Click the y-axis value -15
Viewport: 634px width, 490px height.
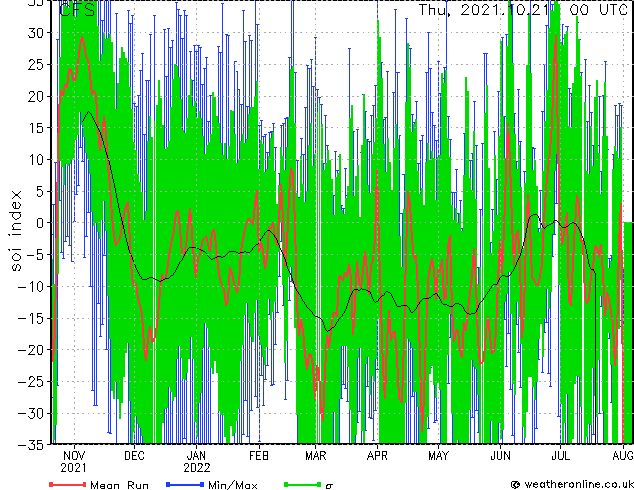[x=32, y=318]
